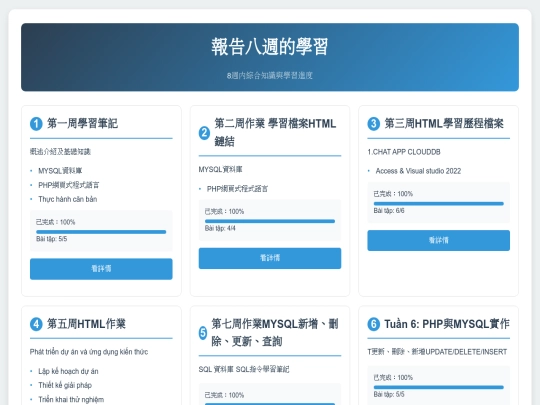This screenshot has height=405, width=540.
Task: Click the header subtitle 8週內綜合知識與學習進度
Action: (x=270, y=75)
